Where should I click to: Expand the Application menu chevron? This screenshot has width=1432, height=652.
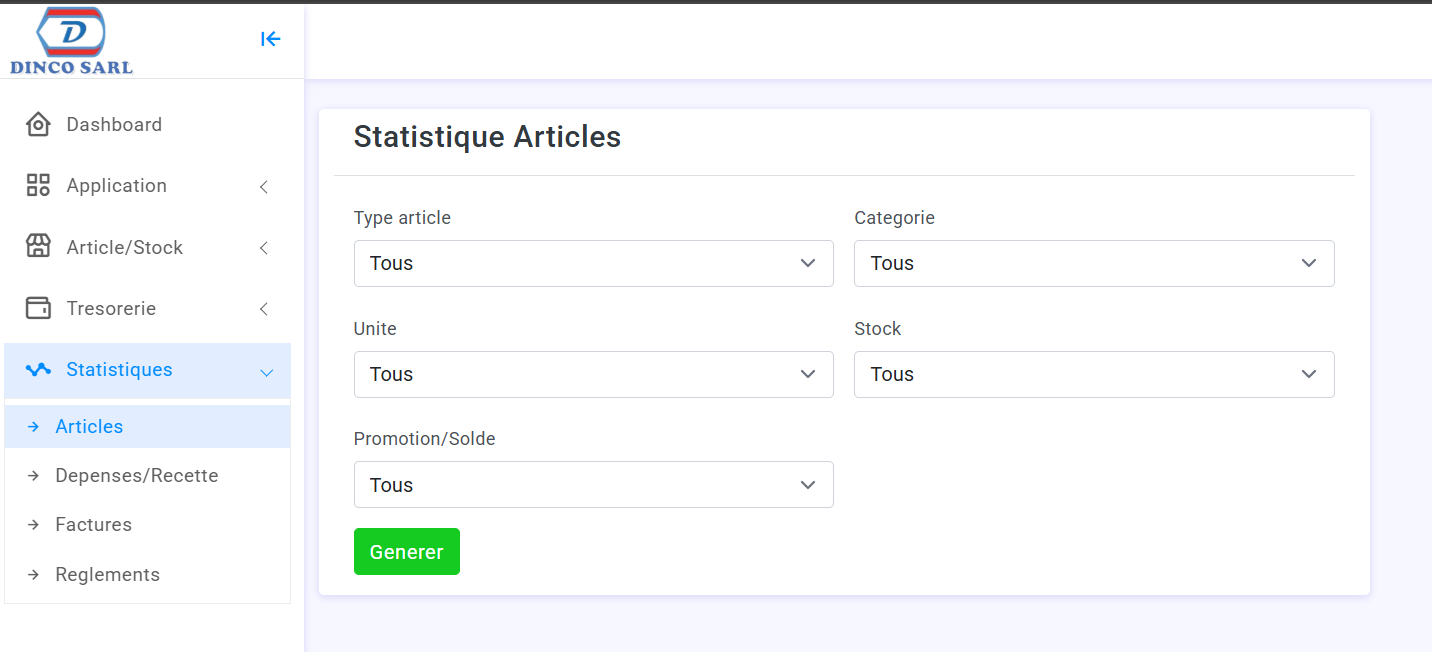(x=263, y=186)
